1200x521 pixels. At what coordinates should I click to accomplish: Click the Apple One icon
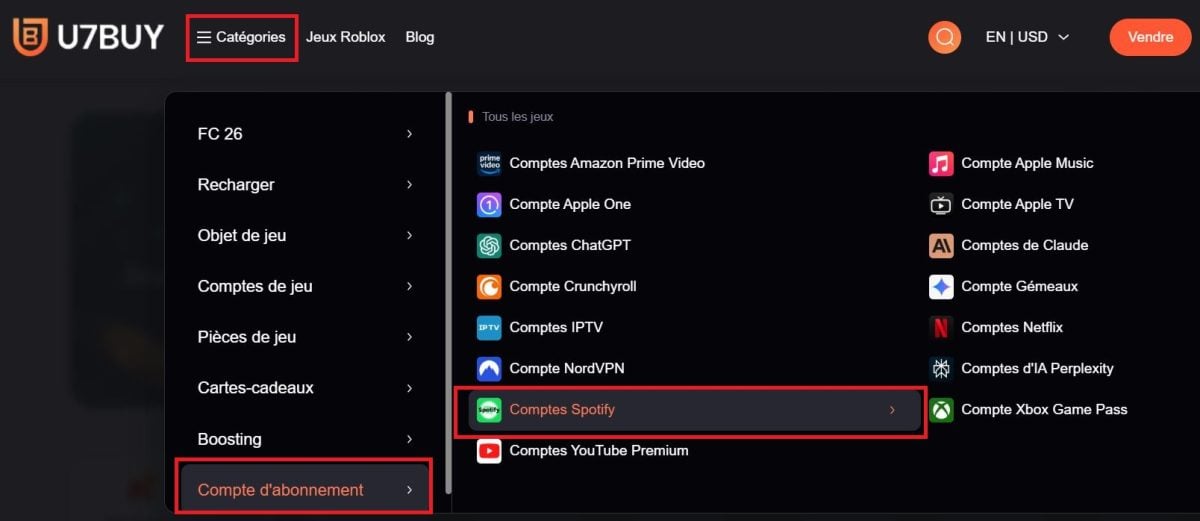[489, 204]
